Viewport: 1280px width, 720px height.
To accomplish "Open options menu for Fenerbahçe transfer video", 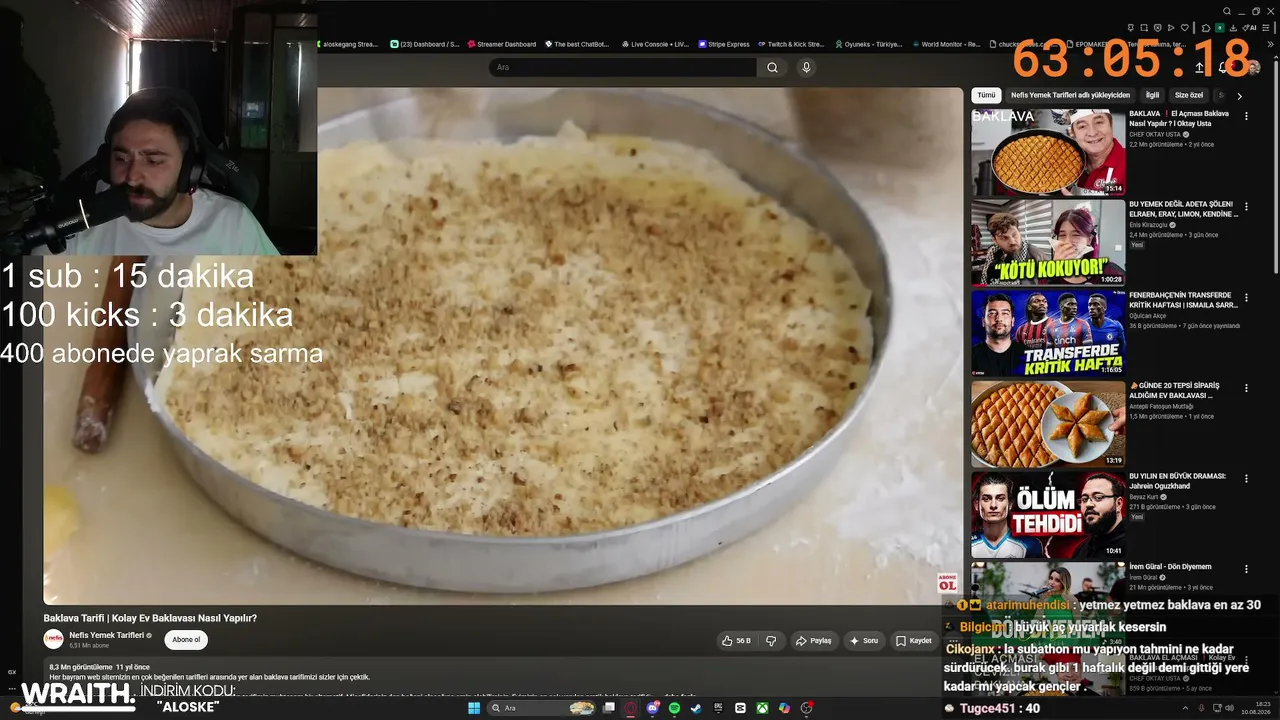I will [x=1246, y=297].
